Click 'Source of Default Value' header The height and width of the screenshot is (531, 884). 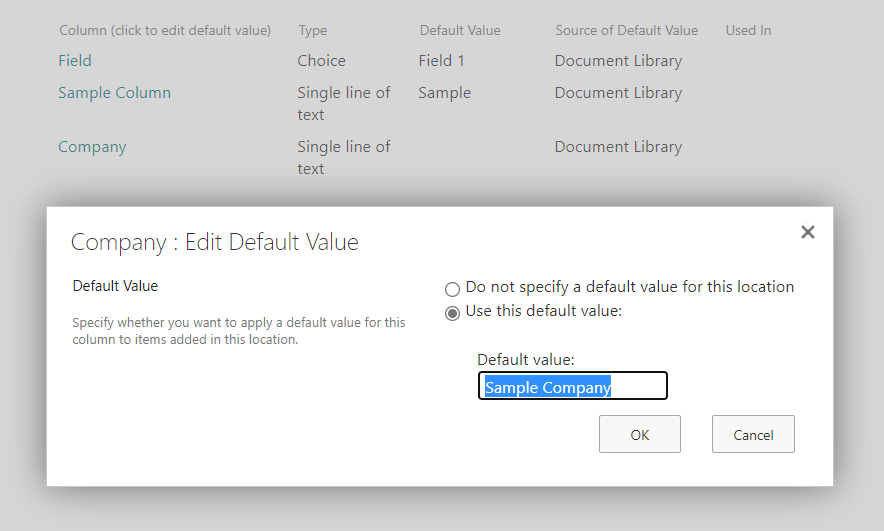pos(626,30)
